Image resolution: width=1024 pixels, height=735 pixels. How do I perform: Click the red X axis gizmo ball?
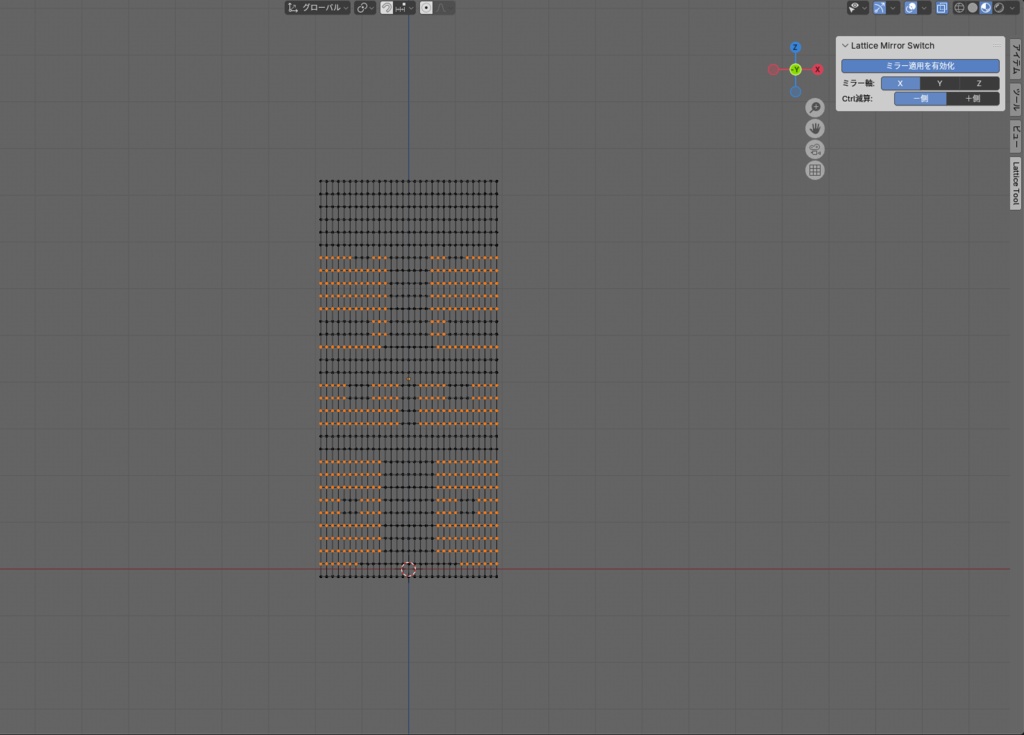[818, 69]
